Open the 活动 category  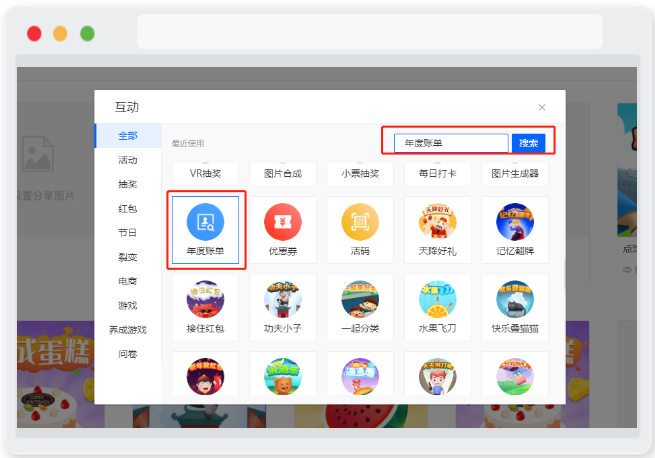point(128,160)
